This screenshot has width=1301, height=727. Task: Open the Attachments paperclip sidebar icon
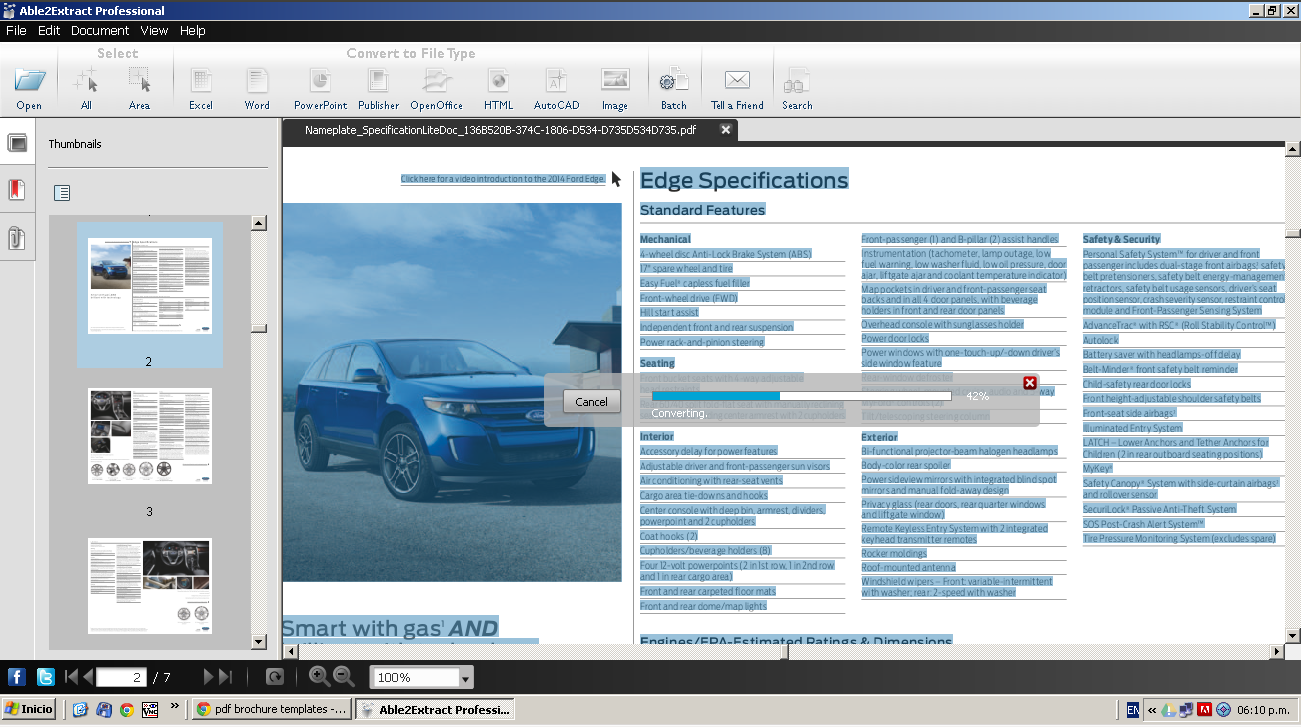point(17,239)
